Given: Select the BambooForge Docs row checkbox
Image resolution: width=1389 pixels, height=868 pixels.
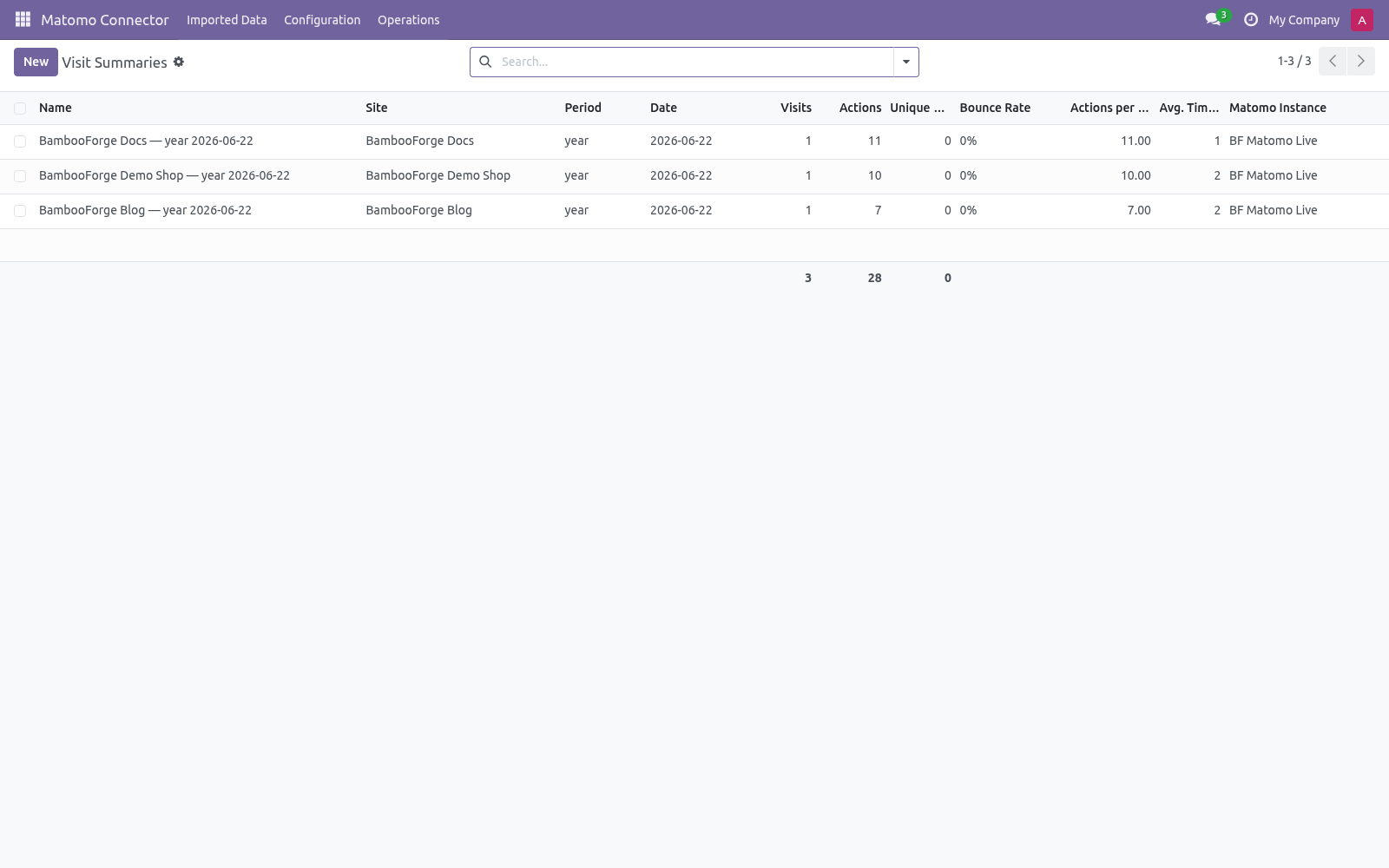Looking at the screenshot, I should pos(20,141).
